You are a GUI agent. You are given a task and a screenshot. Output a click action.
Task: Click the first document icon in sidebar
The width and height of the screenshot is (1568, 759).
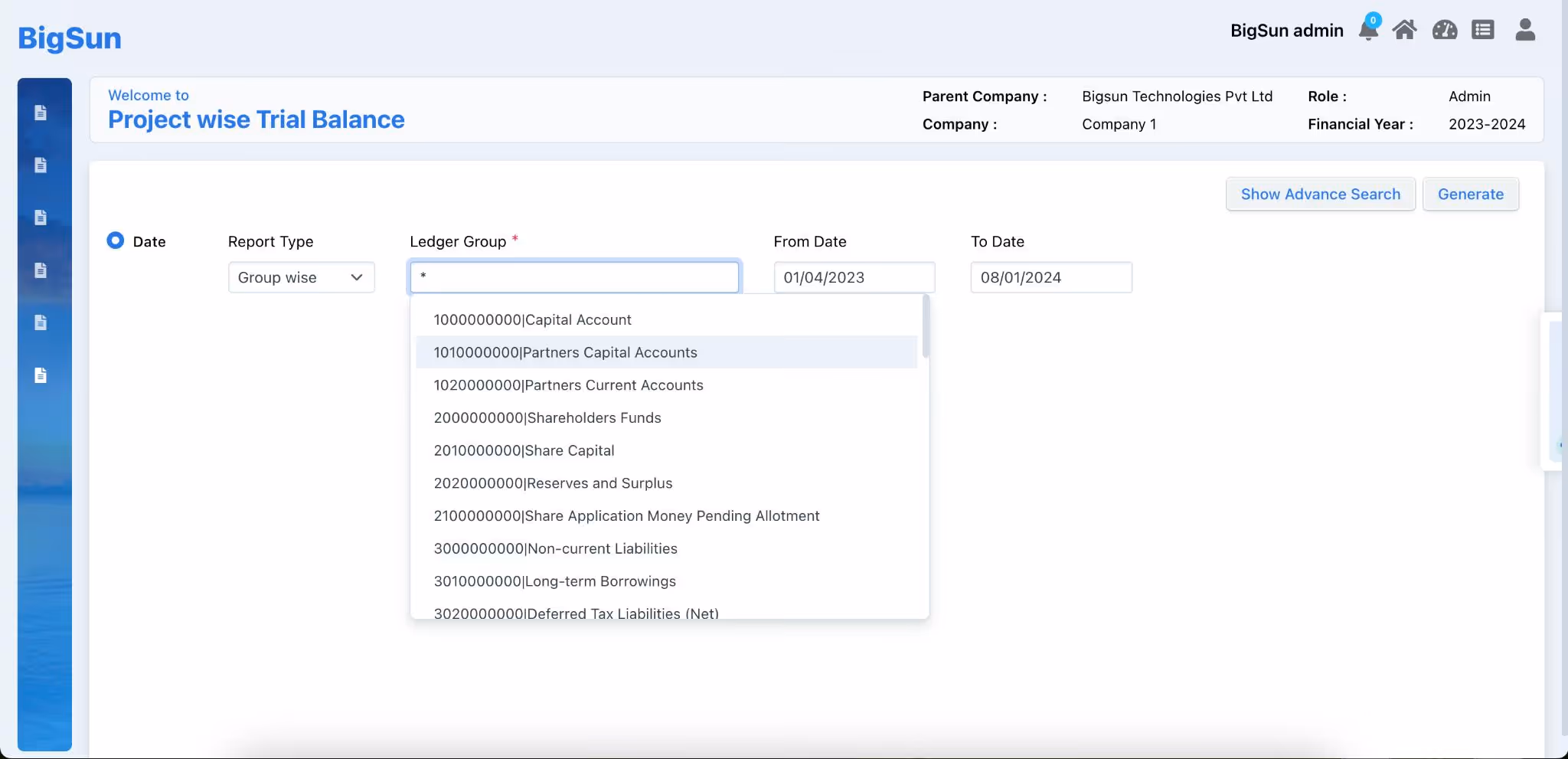click(x=41, y=113)
